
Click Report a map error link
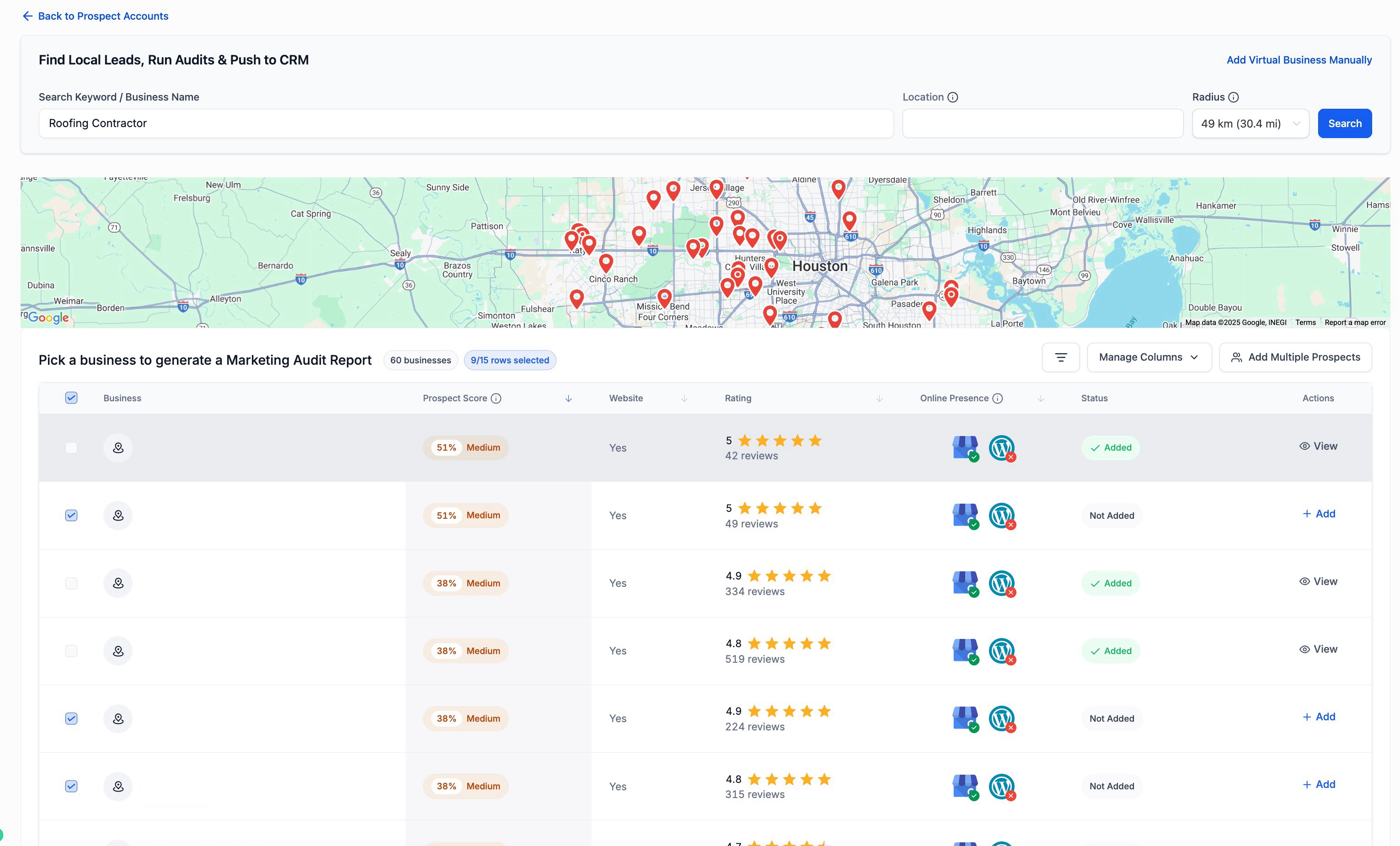coord(1355,323)
